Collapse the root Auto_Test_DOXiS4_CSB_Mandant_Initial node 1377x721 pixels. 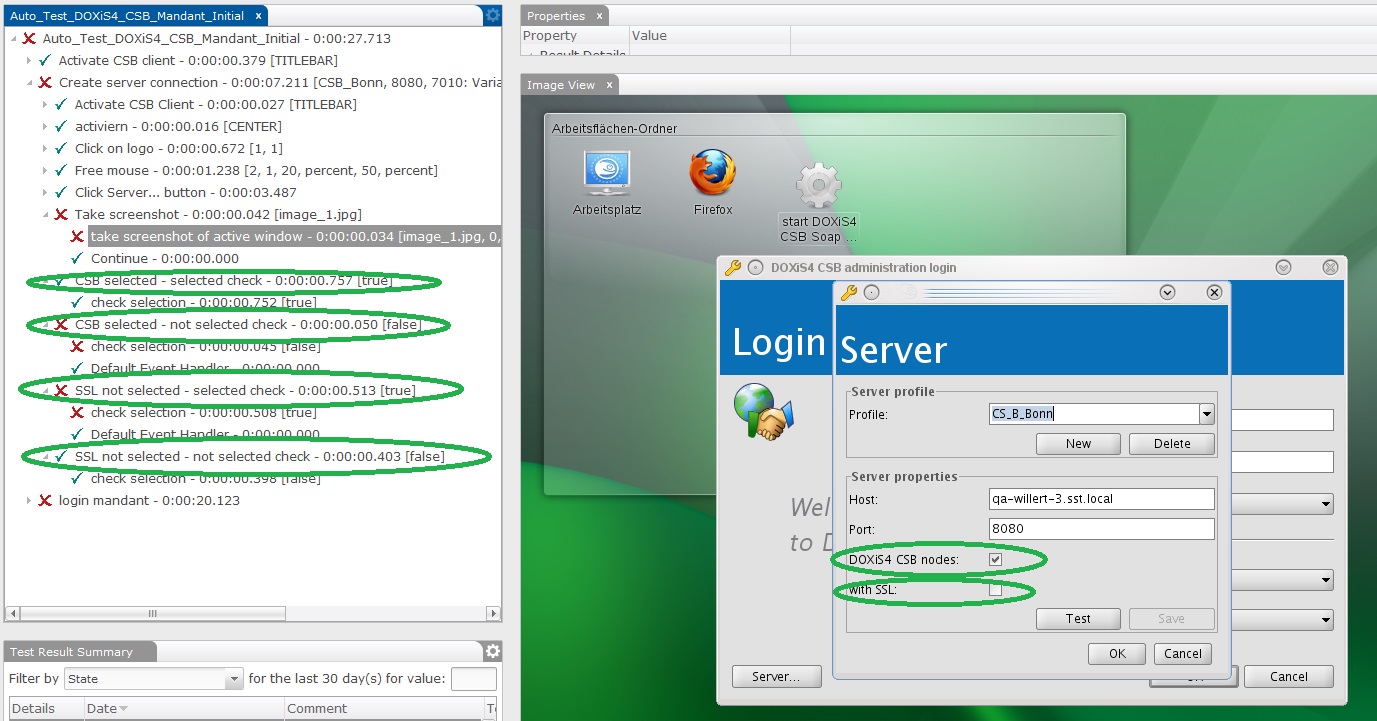pos(13,38)
